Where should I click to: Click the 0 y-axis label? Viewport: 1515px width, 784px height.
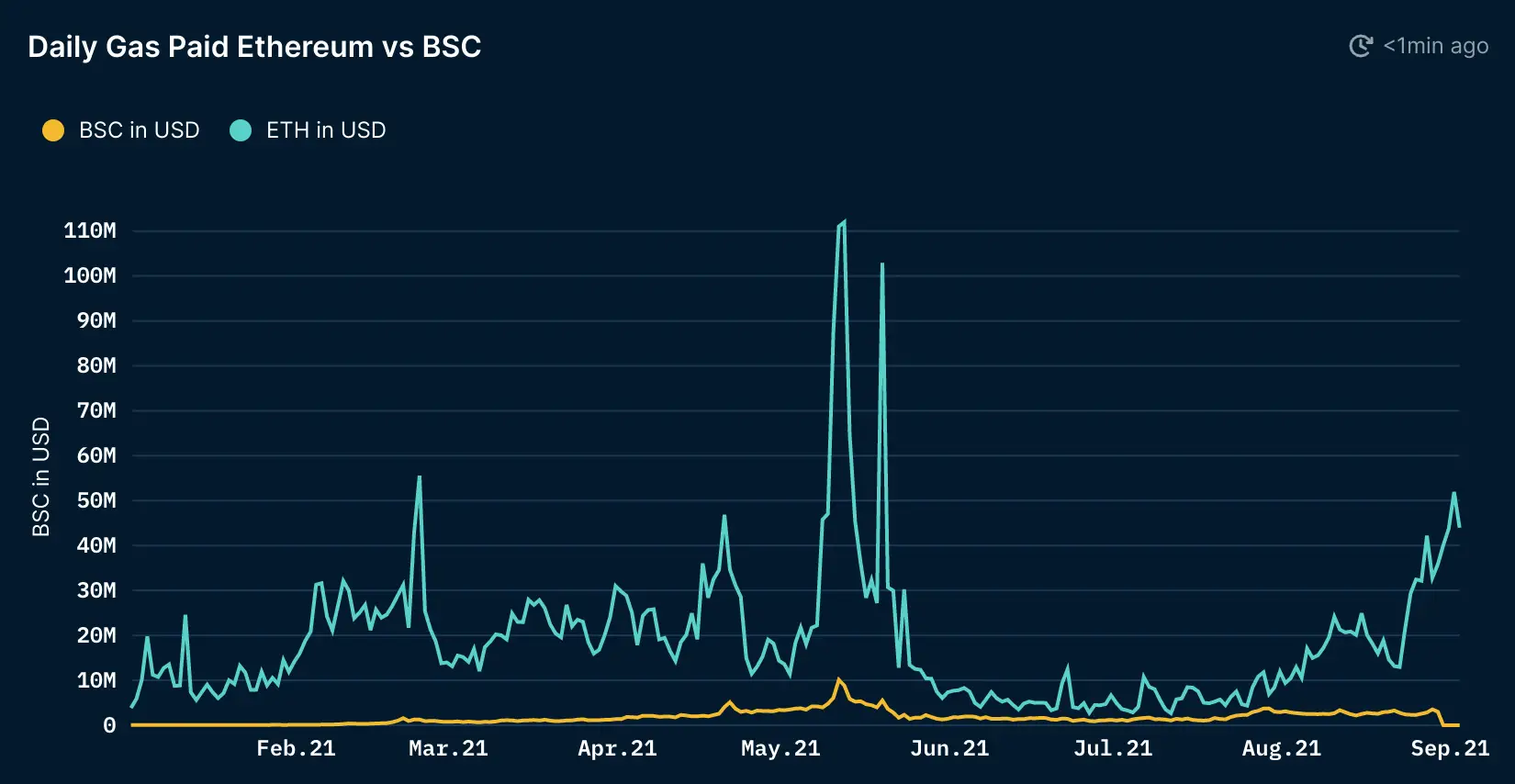(x=109, y=725)
